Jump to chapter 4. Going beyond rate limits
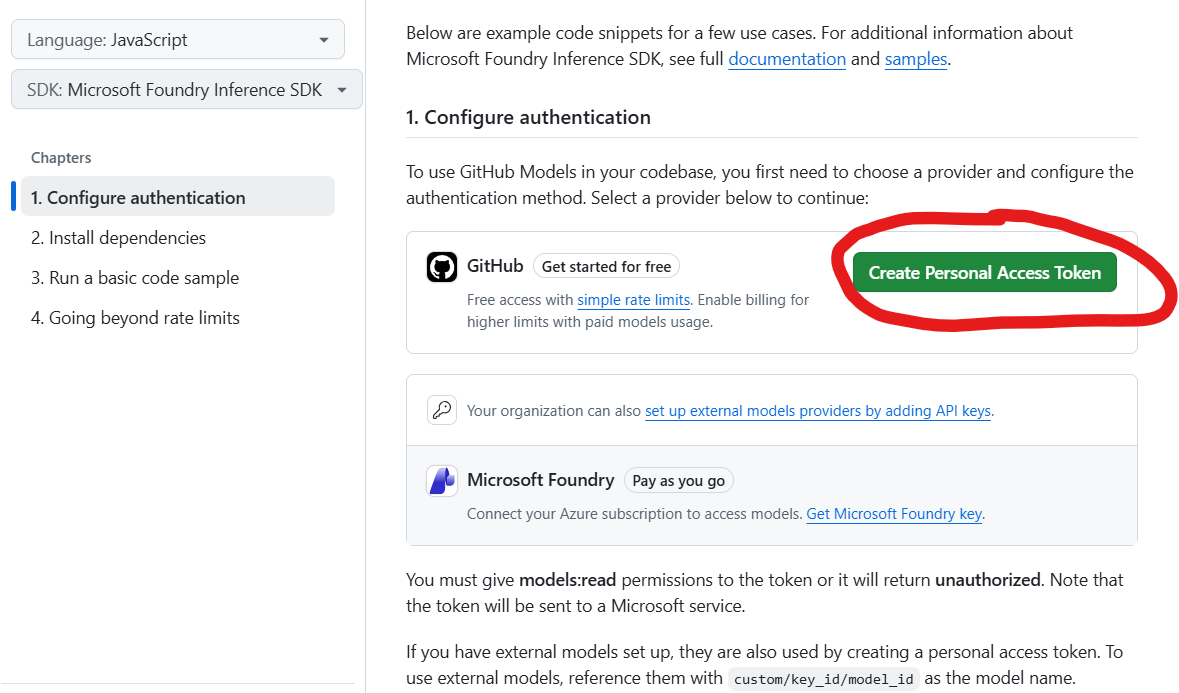The height and width of the screenshot is (693, 1179). (x=135, y=318)
